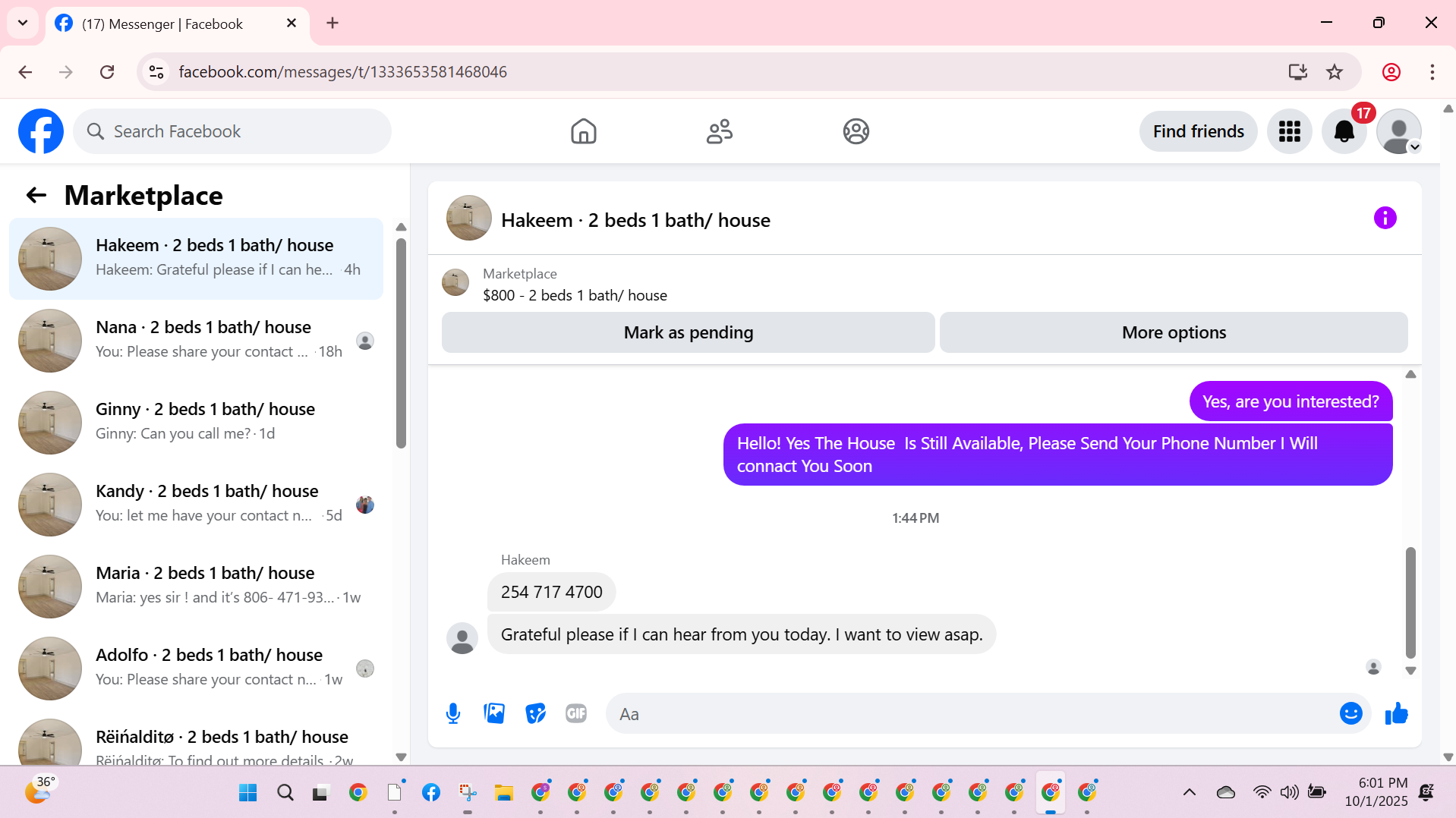Show hidden system tray icons
1456x818 pixels.
[1189, 793]
